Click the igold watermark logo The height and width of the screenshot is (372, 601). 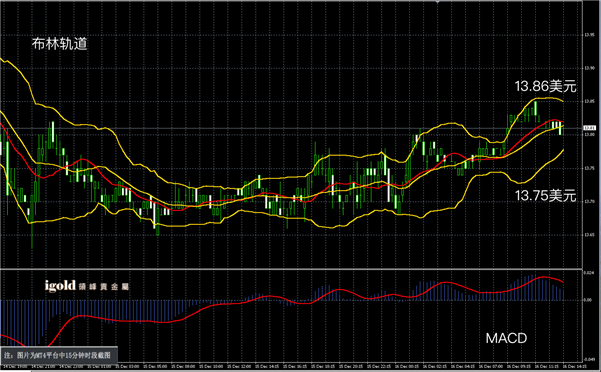(x=87, y=286)
